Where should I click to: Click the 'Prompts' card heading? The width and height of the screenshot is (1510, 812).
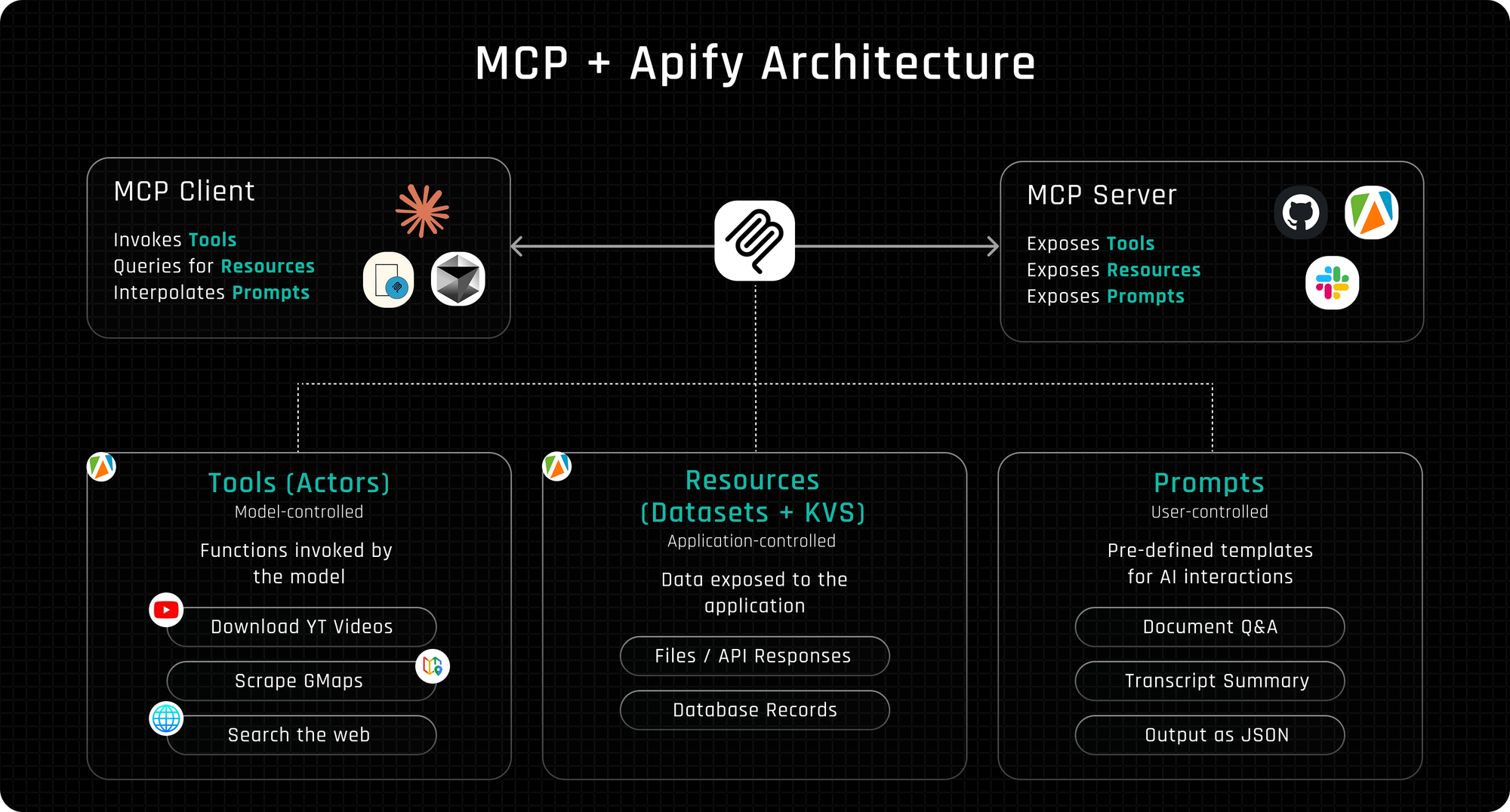[x=1210, y=483]
